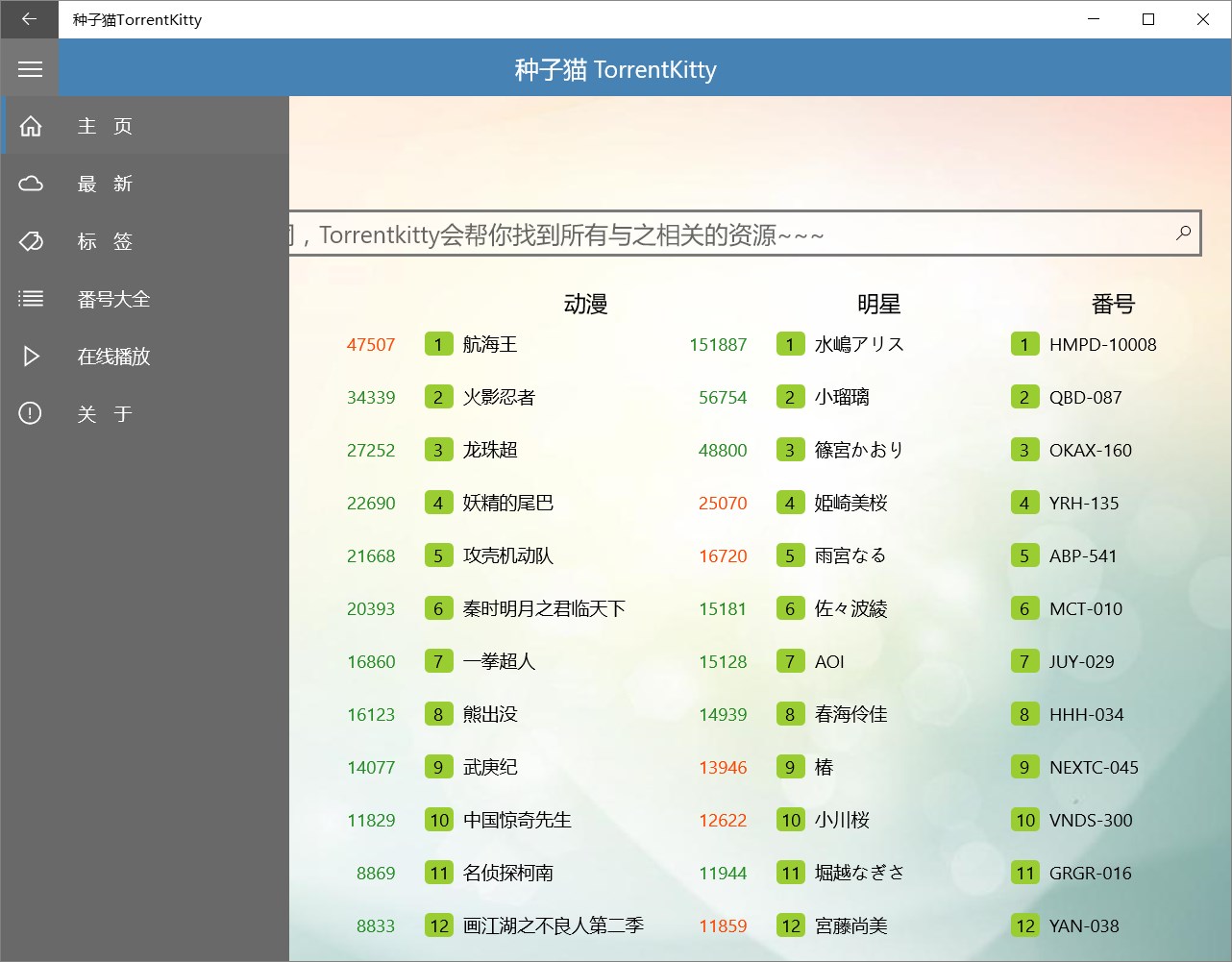The height and width of the screenshot is (962, 1232).
Task: Click the 明星 column heading
Action: click(879, 305)
